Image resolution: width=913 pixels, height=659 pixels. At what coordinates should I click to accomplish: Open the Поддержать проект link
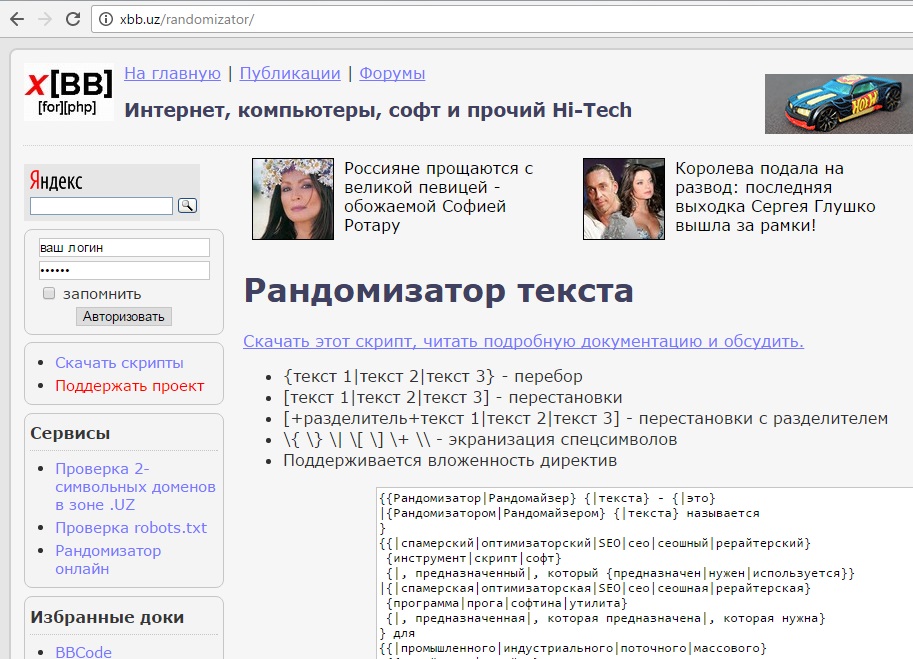tap(129, 385)
